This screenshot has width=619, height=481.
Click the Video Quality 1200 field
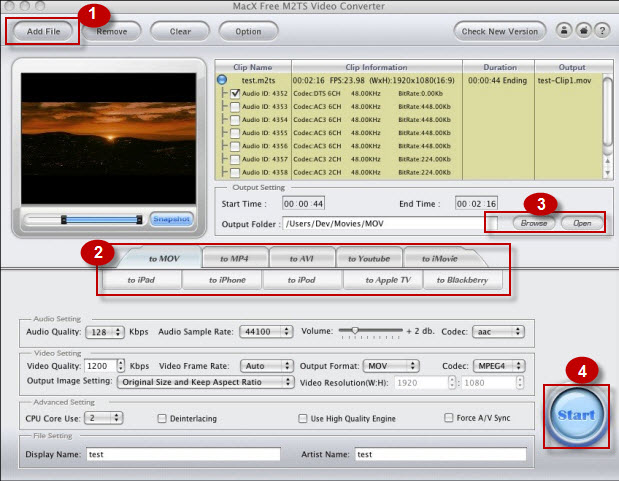pos(100,366)
